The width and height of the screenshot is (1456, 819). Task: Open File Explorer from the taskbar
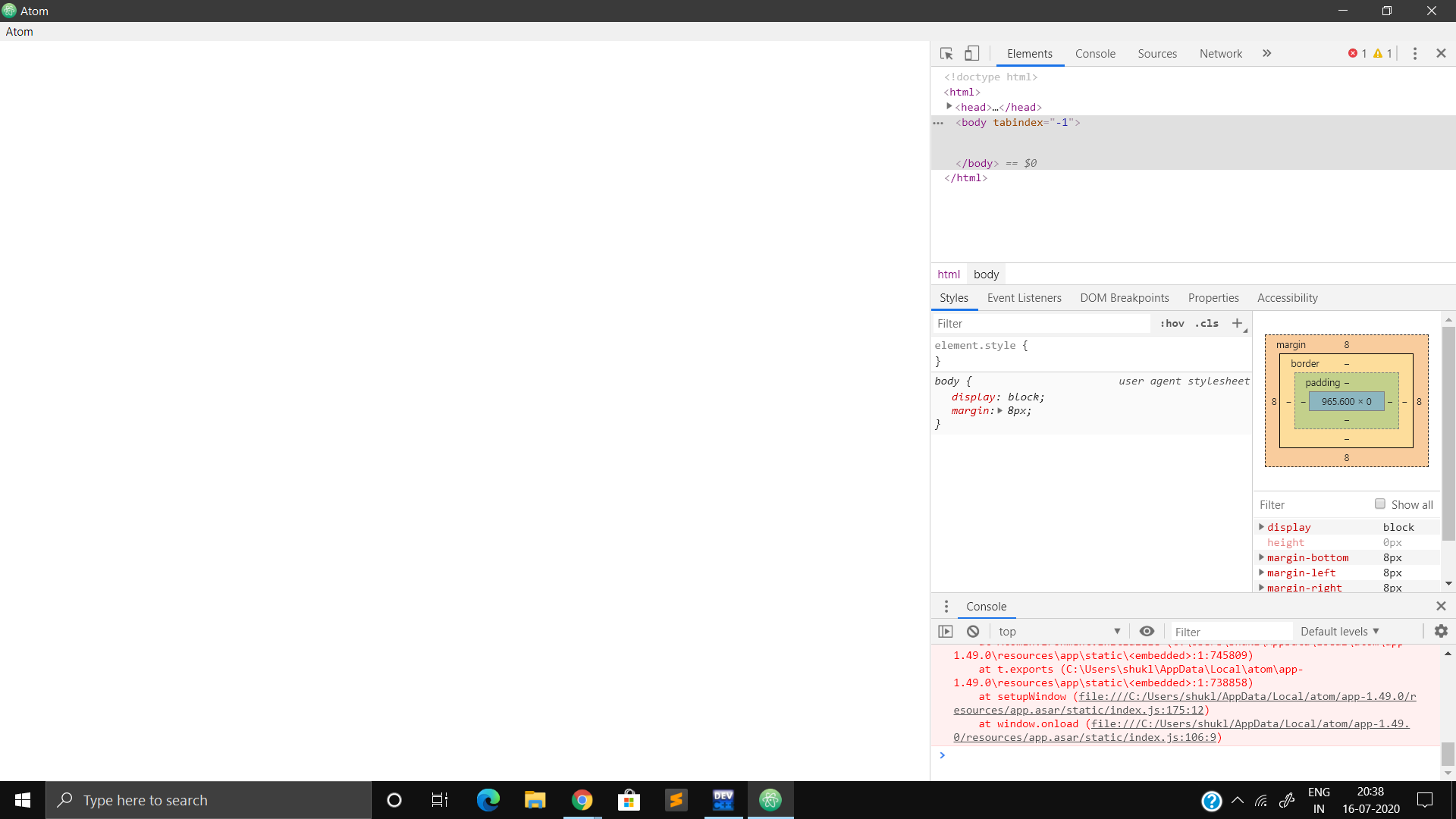click(535, 800)
